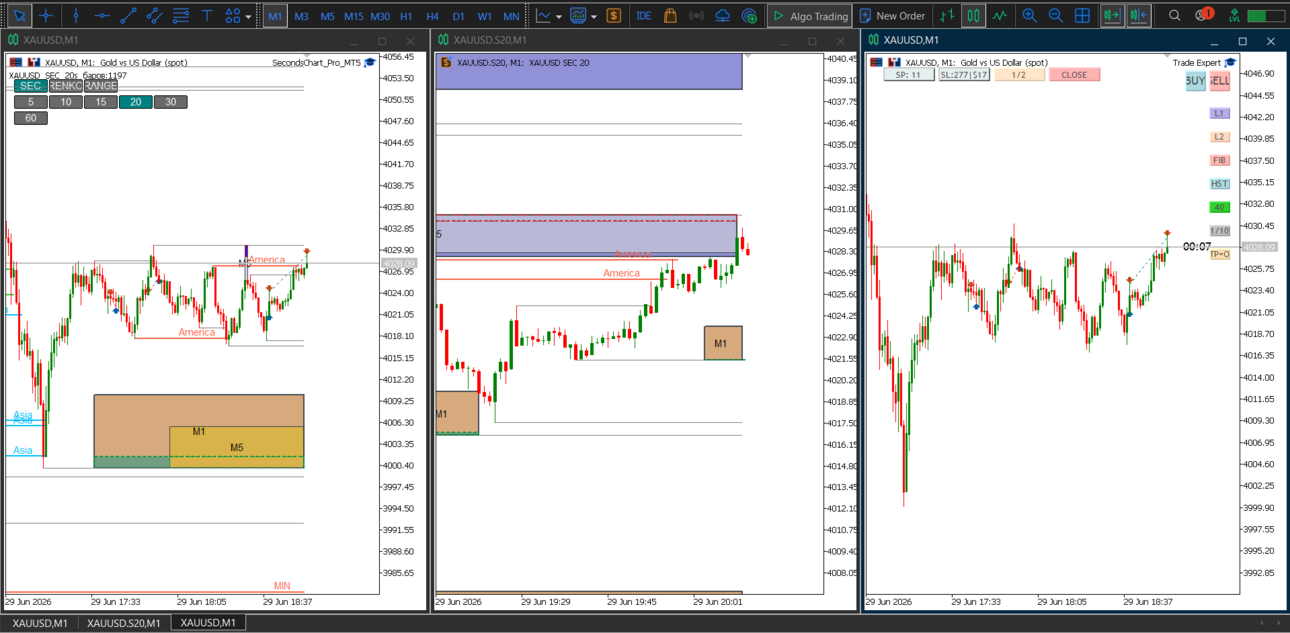Switch to MN timeframe

(x=511, y=16)
